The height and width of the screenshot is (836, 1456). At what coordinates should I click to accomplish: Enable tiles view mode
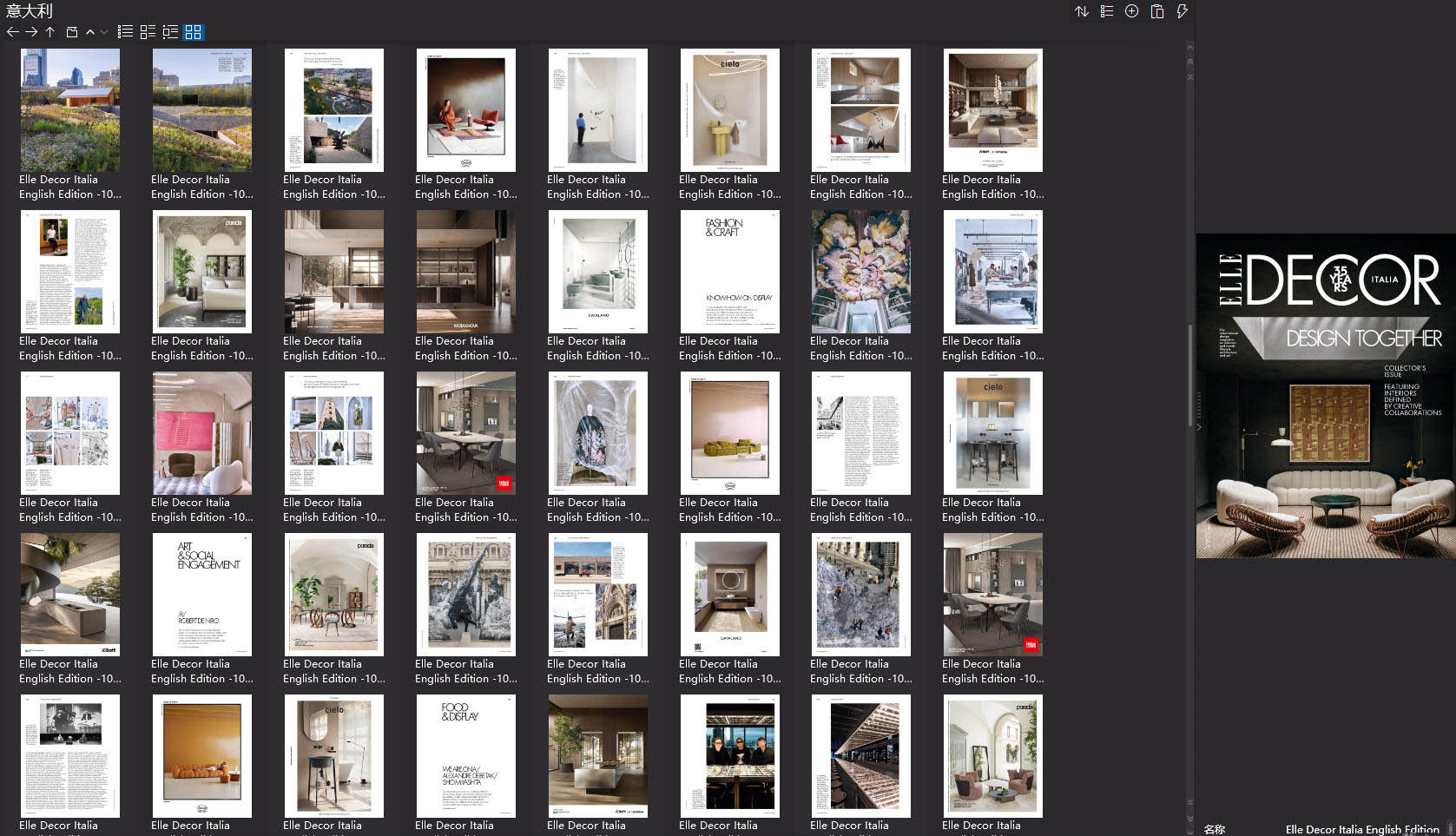[x=146, y=32]
